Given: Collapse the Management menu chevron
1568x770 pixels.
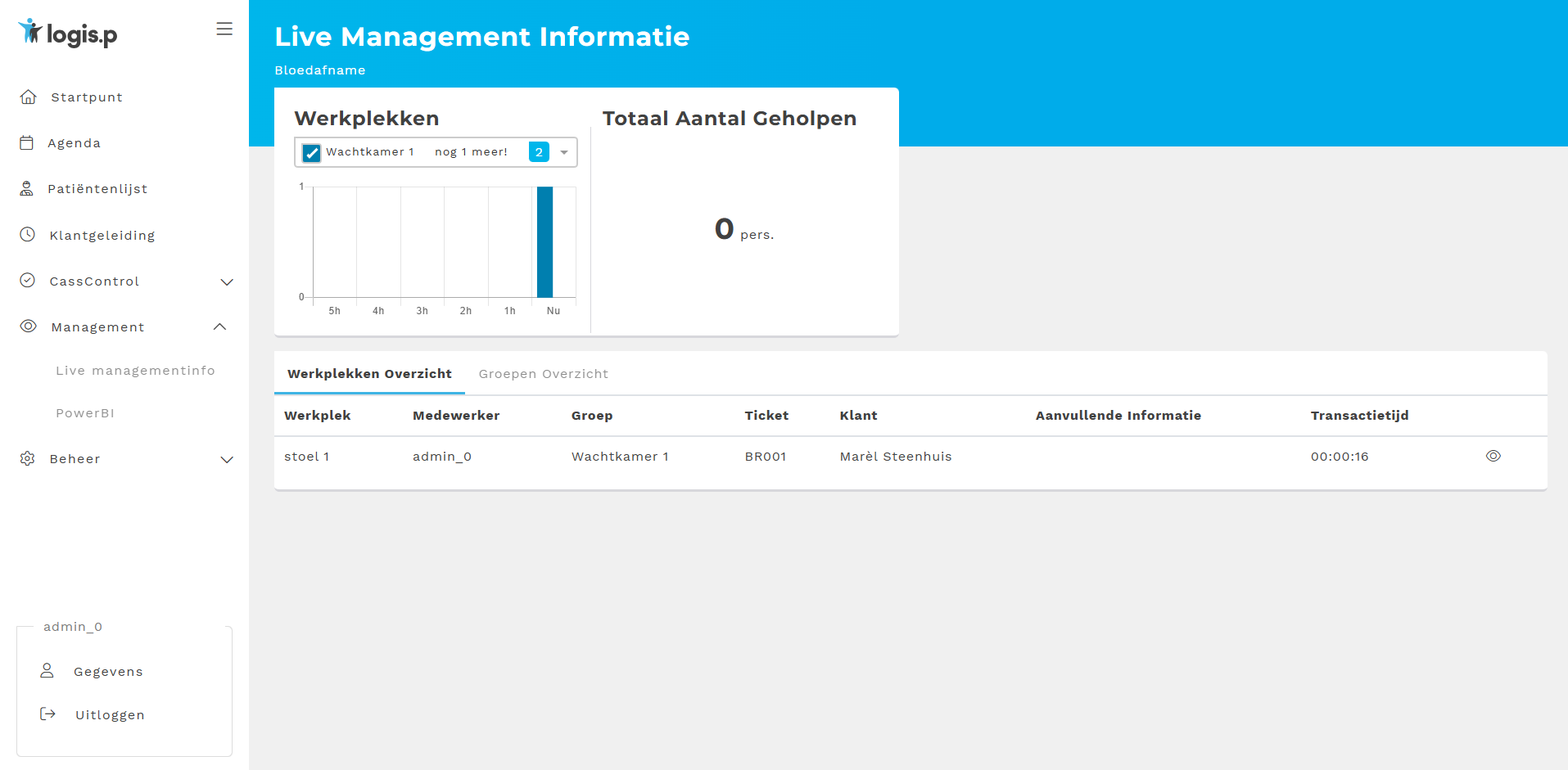Looking at the screenshot, I should [219, 327].
